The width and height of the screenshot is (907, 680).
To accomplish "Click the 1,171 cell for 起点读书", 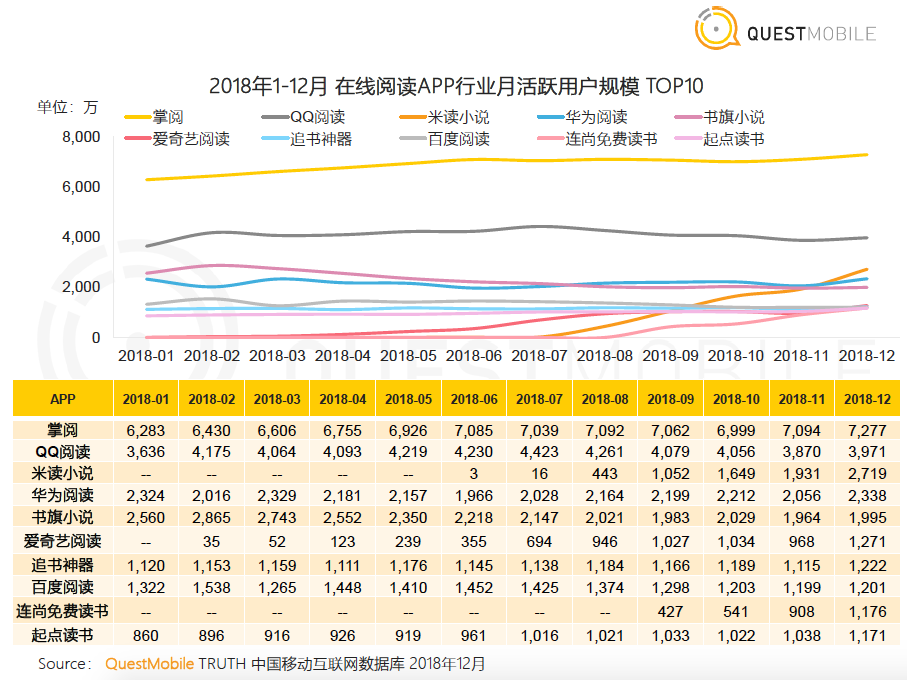I will click(867, 636).
